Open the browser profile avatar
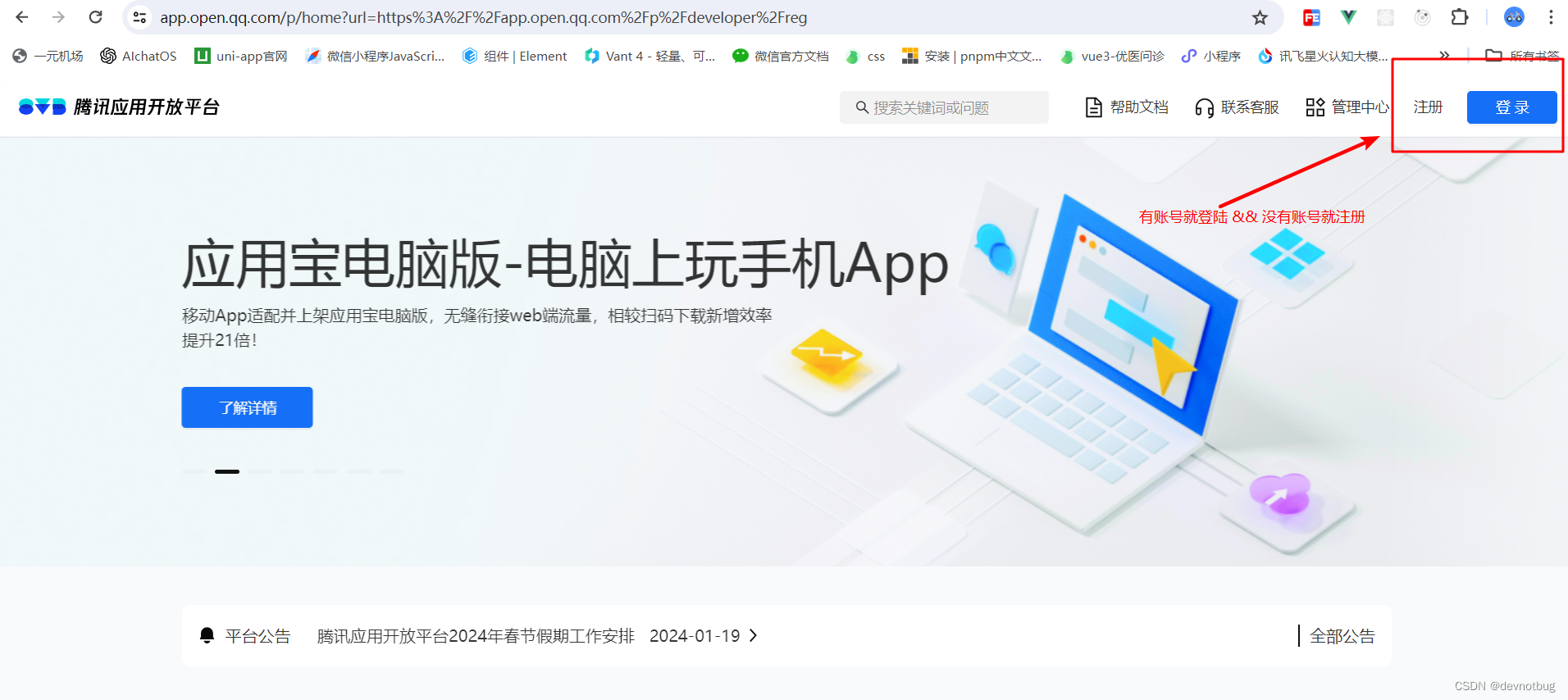1568x700 pixels. 1514,17
